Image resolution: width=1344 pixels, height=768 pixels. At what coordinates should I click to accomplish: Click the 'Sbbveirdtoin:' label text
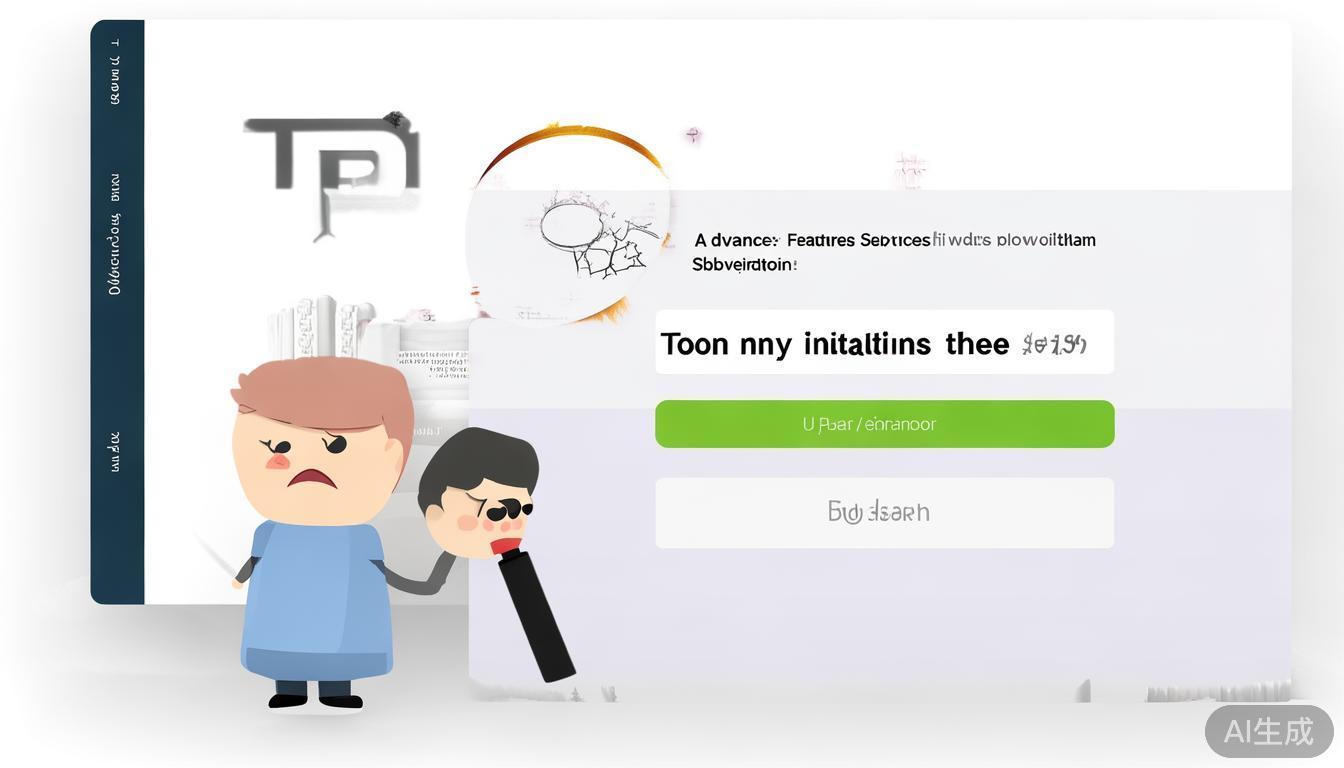pyautogui.click(x=744, y=265)
